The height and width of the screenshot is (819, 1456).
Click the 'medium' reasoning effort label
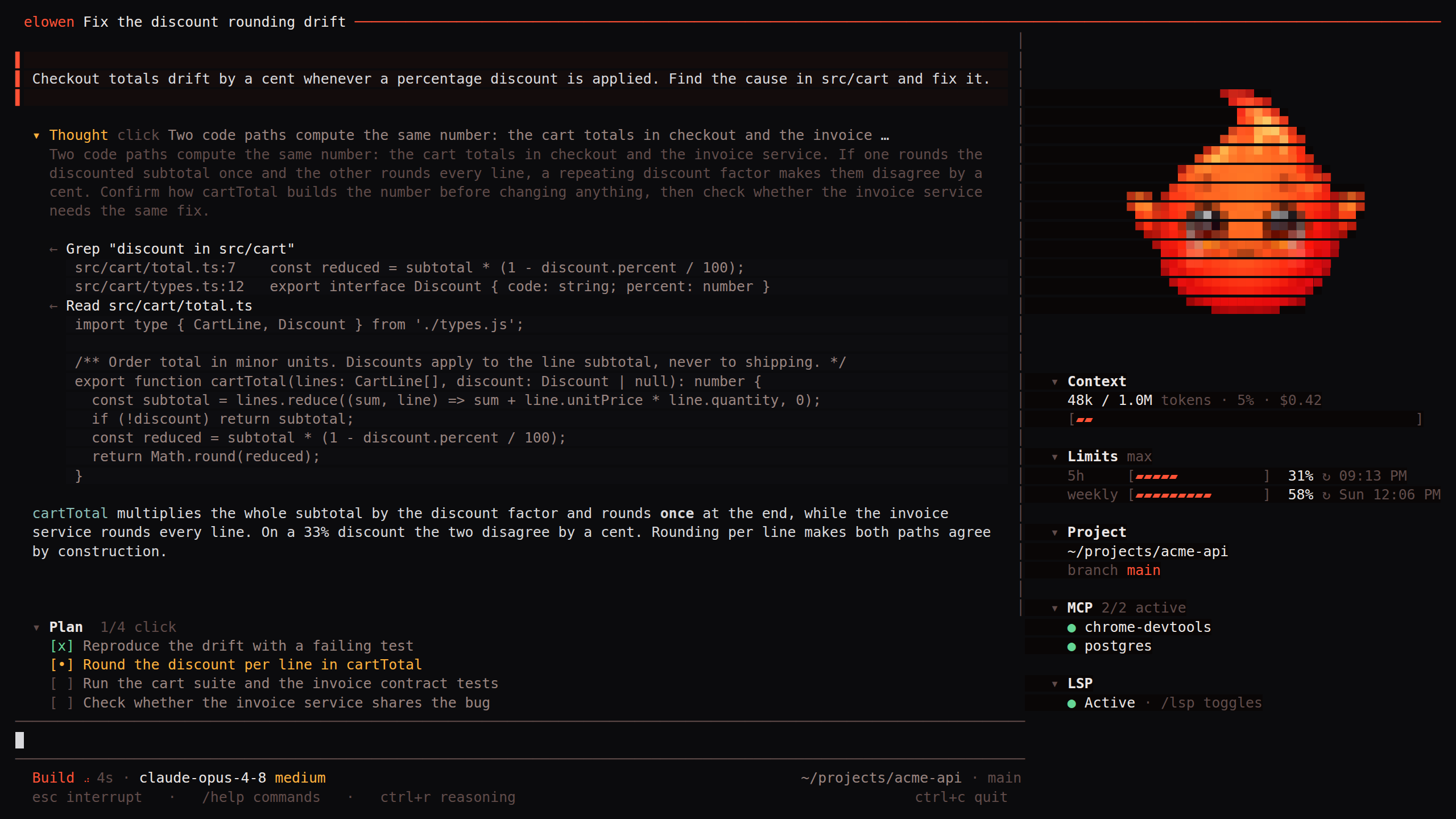(300, 778)
